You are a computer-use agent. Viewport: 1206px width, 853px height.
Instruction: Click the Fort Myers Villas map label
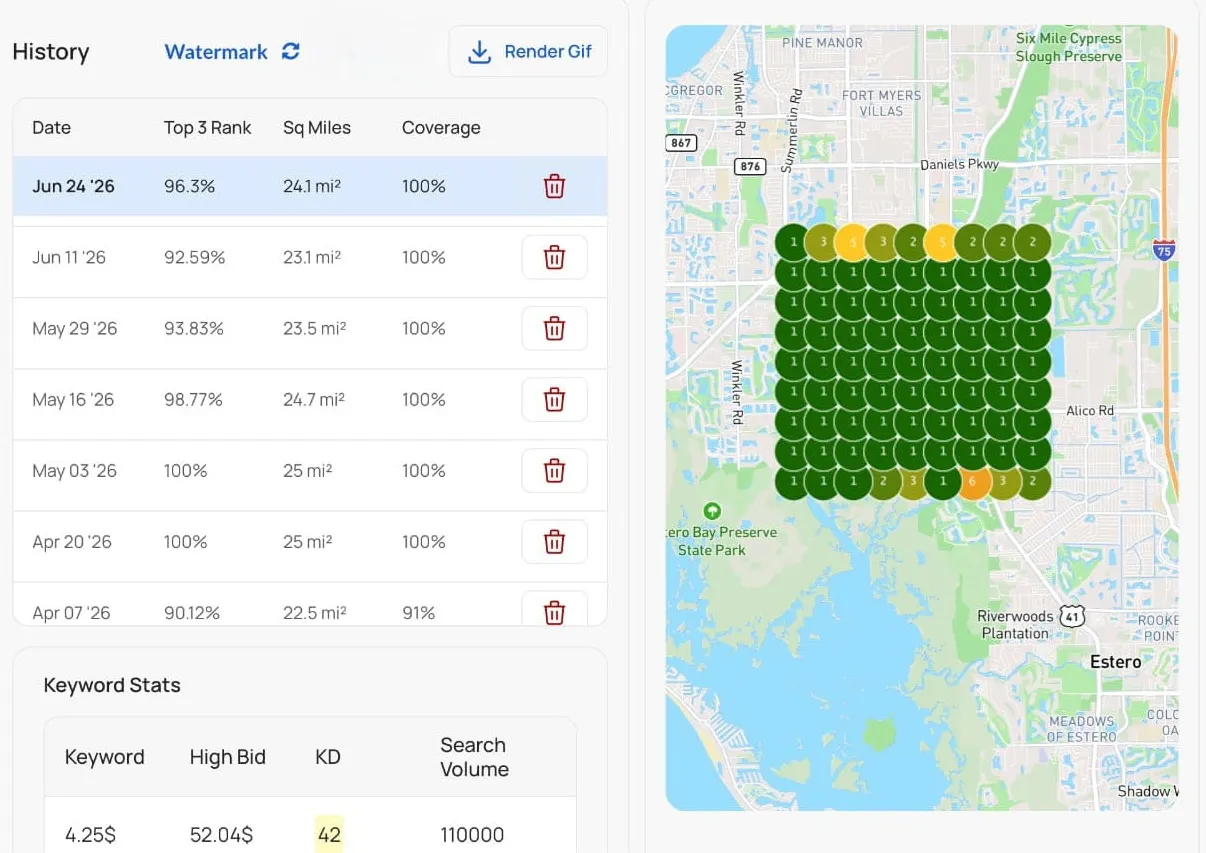click(x=881, y=103)
